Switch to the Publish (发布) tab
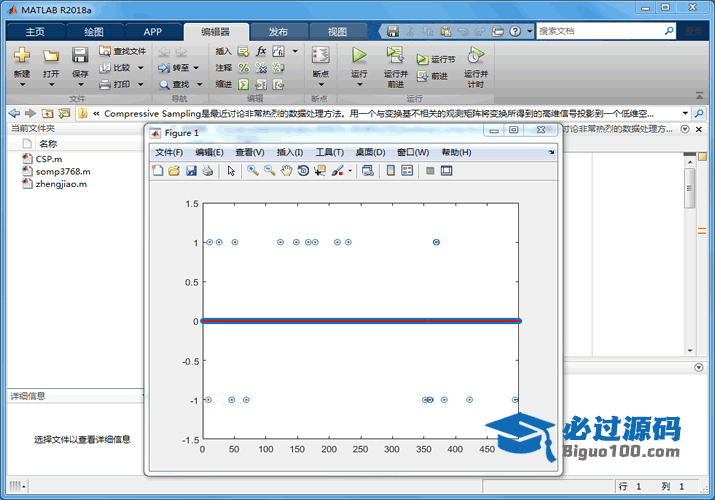This screenshot has height=500, width=715. click(x=278, y=31)
